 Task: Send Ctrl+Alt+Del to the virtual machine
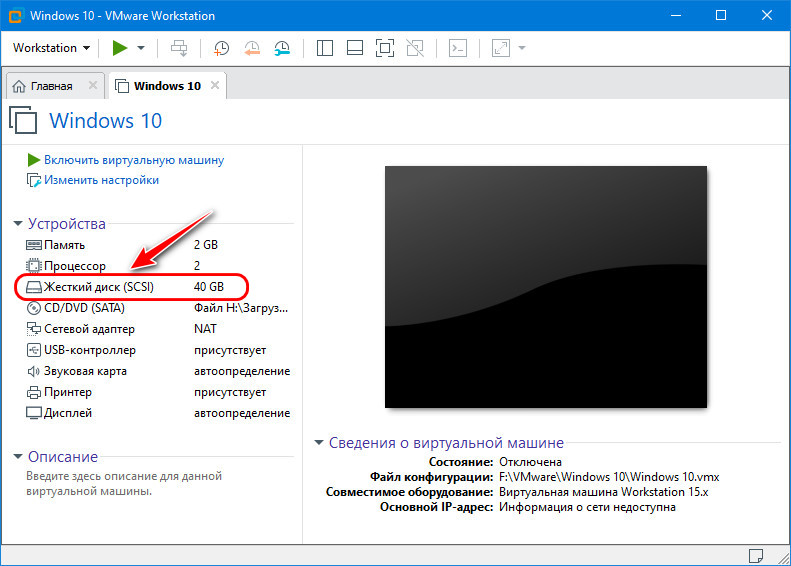click(179, 48)
